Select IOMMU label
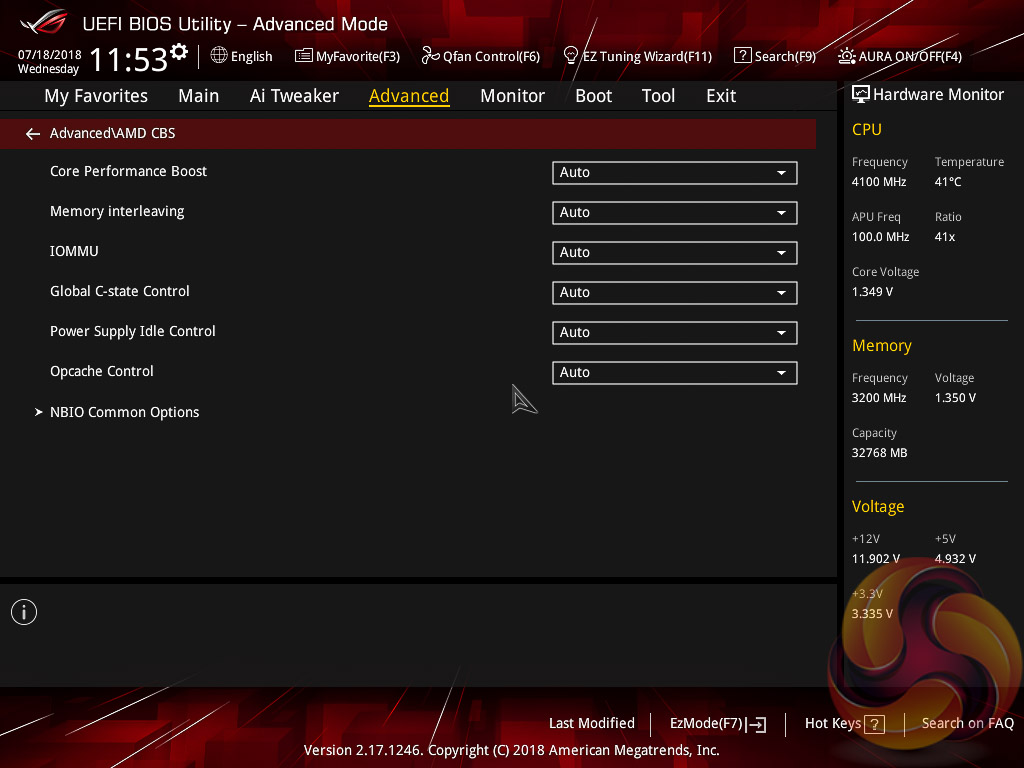The width and height of the screenshot is (1024, 768). (x=74, y=251)
